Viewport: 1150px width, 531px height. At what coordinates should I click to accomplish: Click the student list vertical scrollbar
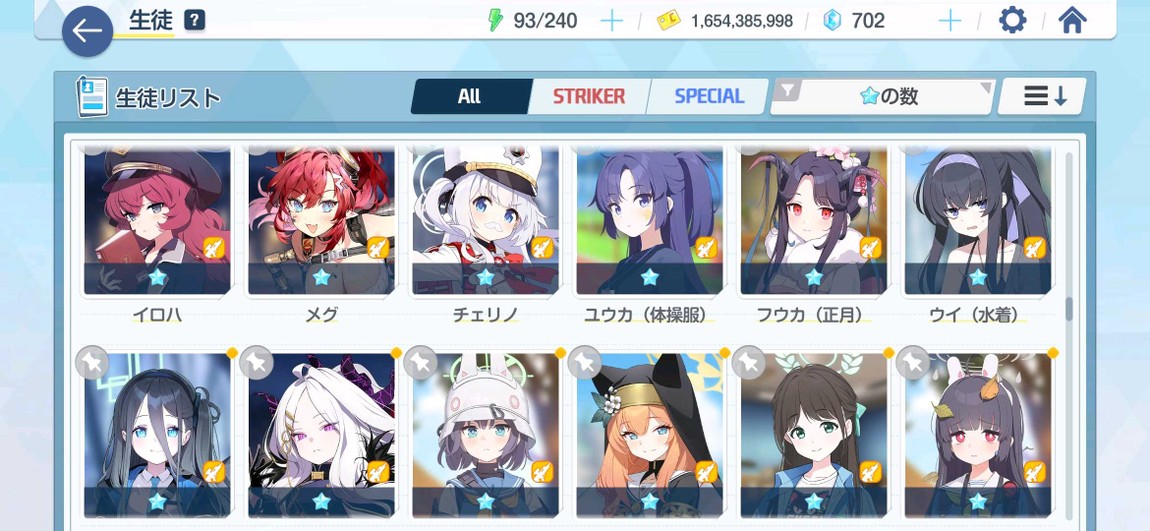coord(1069,334)
